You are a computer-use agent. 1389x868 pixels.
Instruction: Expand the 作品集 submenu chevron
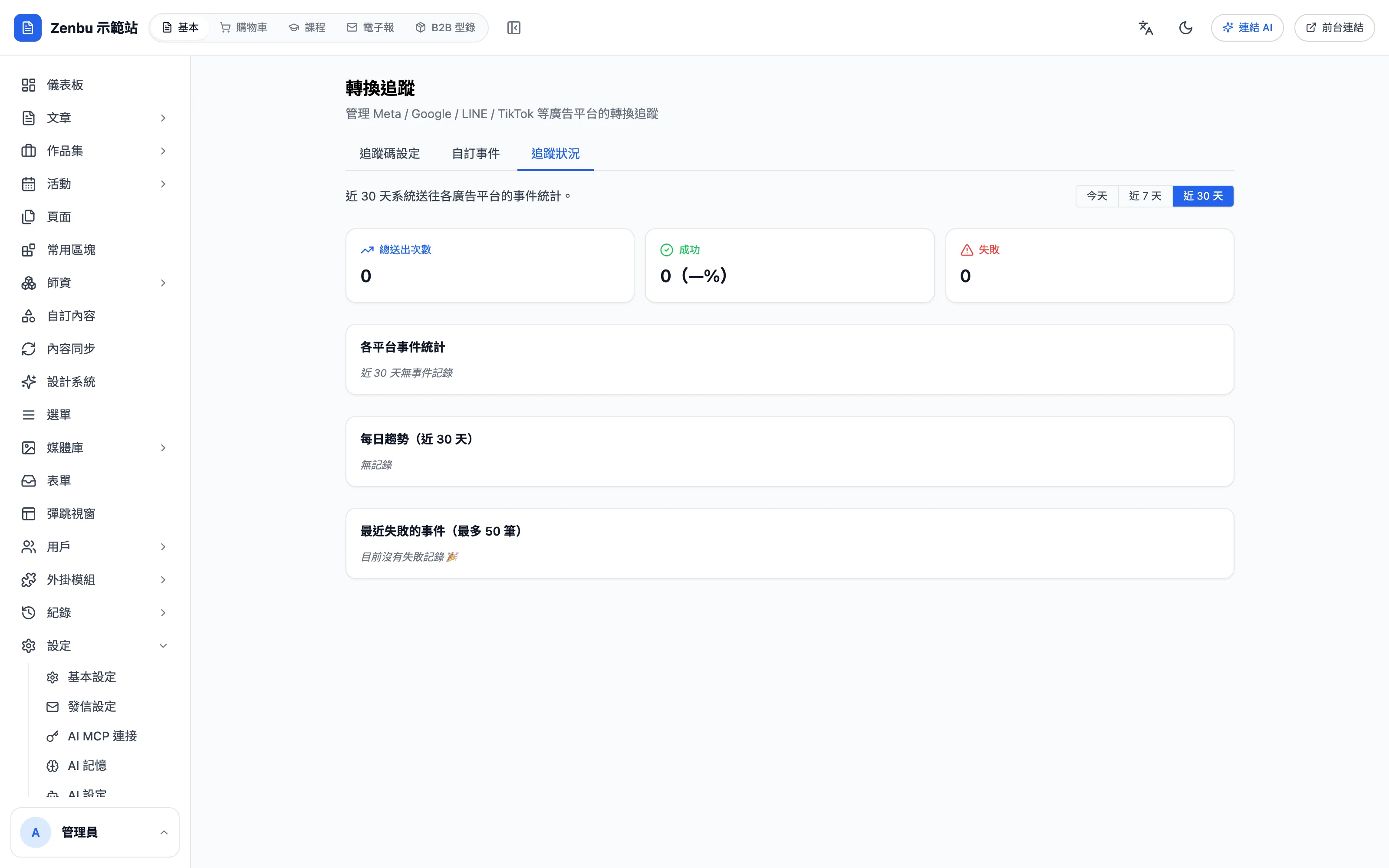(163, 151)
